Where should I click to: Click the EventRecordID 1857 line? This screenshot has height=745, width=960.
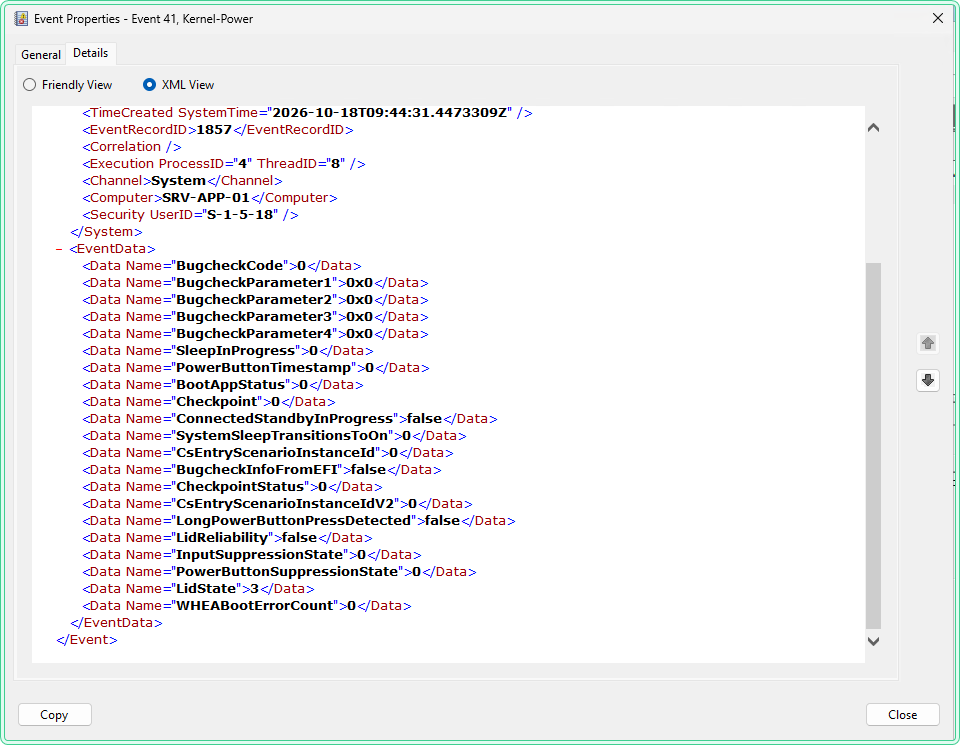pyautogui.click(x=218, y=130)
